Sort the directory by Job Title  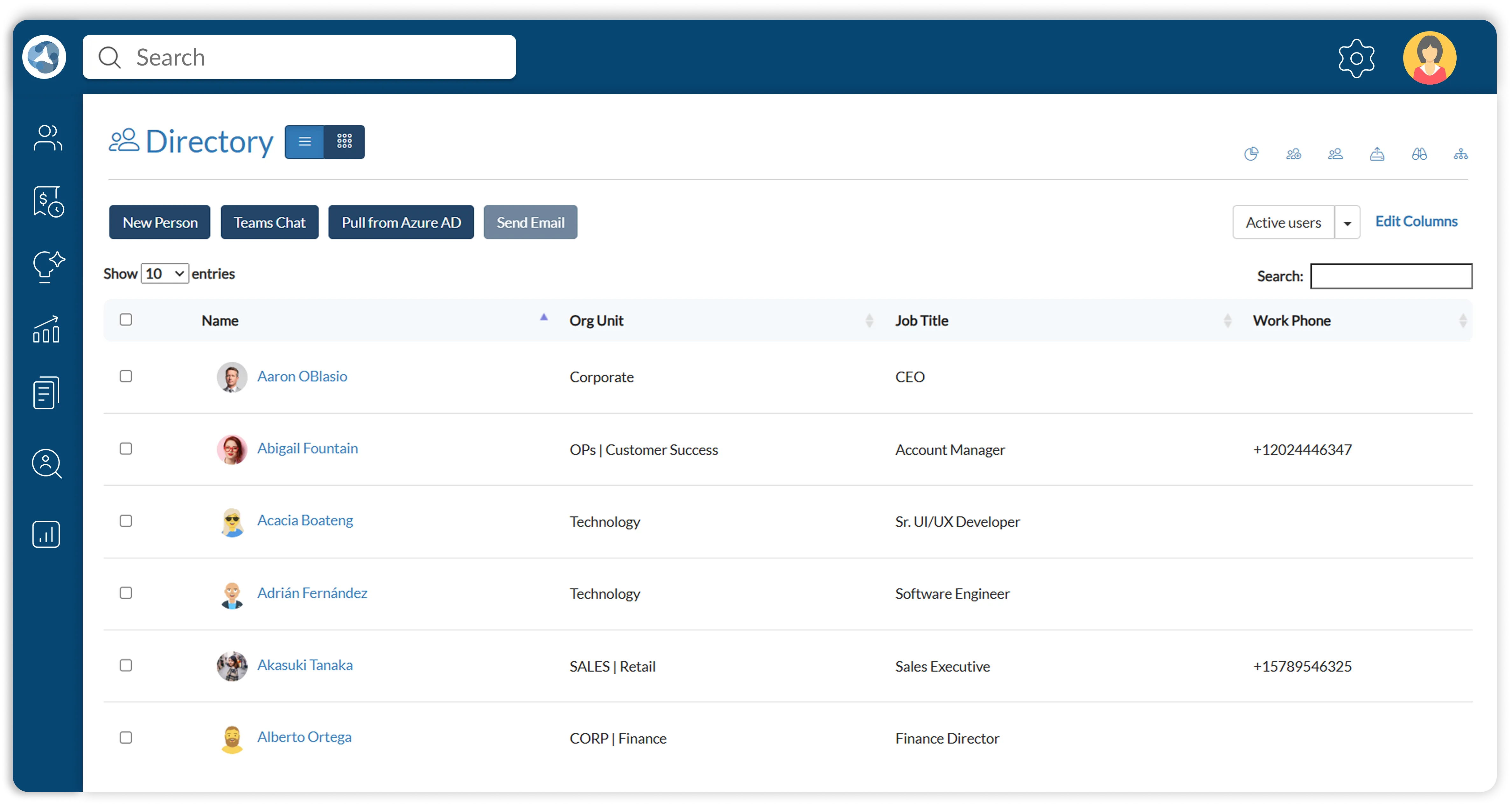pyautogui.click(x=921, y=320)
